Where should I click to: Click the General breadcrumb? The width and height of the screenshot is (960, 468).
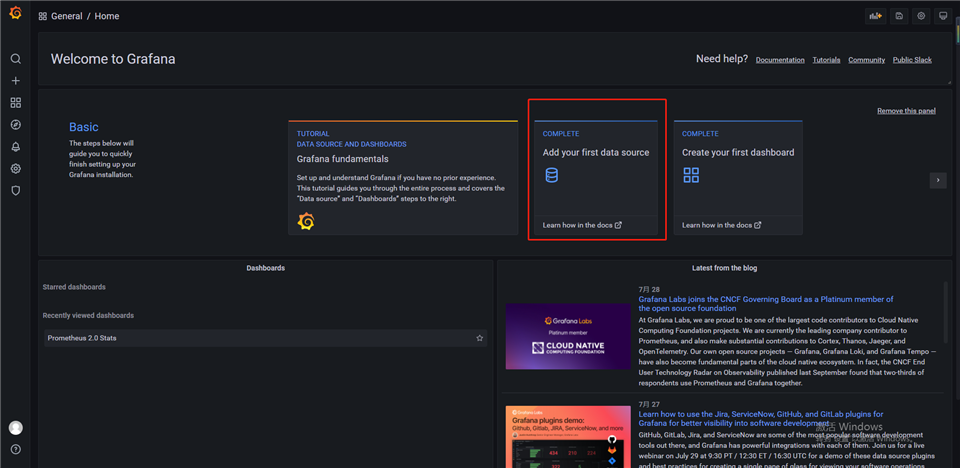pos(67,17)
